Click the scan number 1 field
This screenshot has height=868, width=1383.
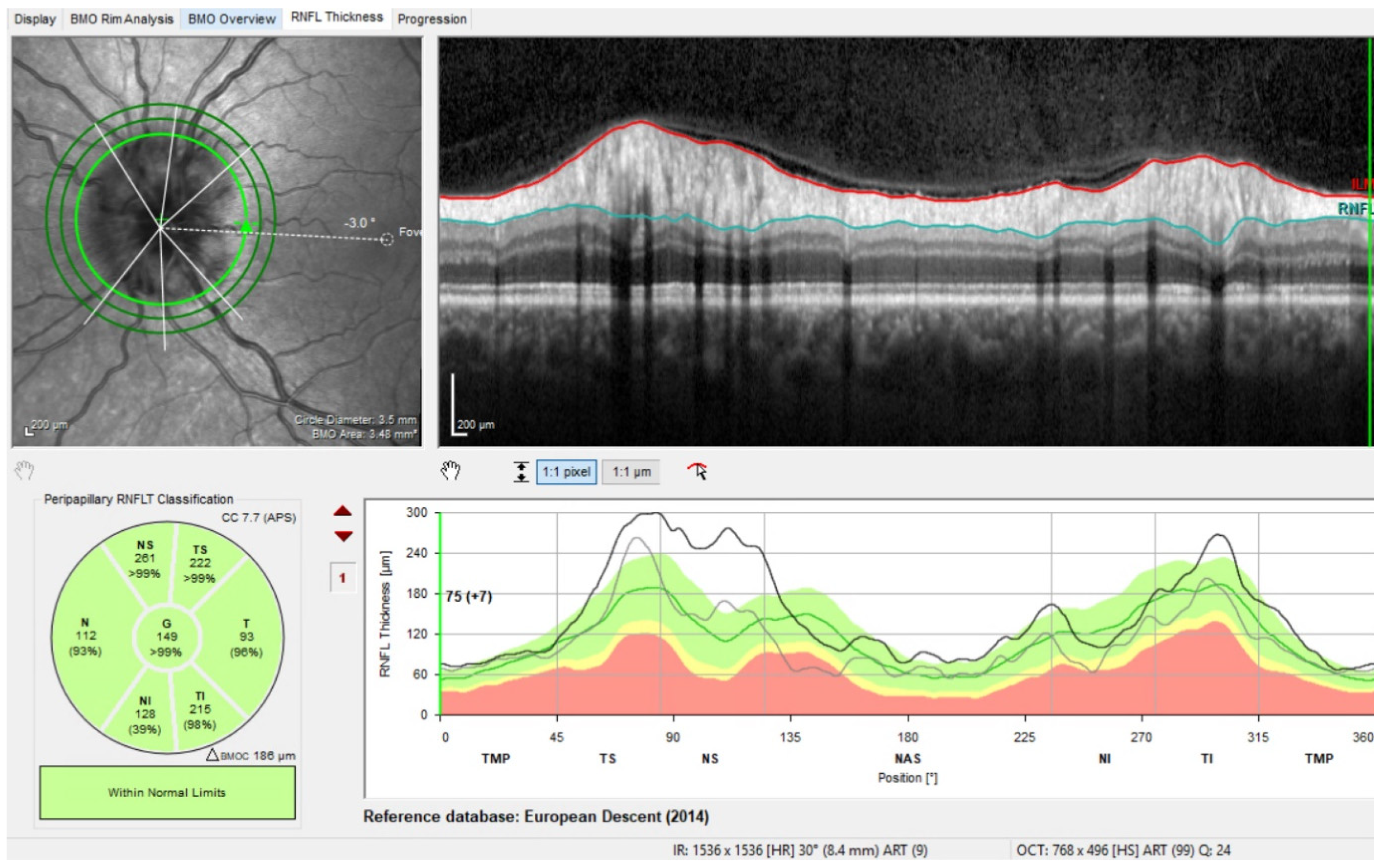pyautogui.click(x=342, y=577)
